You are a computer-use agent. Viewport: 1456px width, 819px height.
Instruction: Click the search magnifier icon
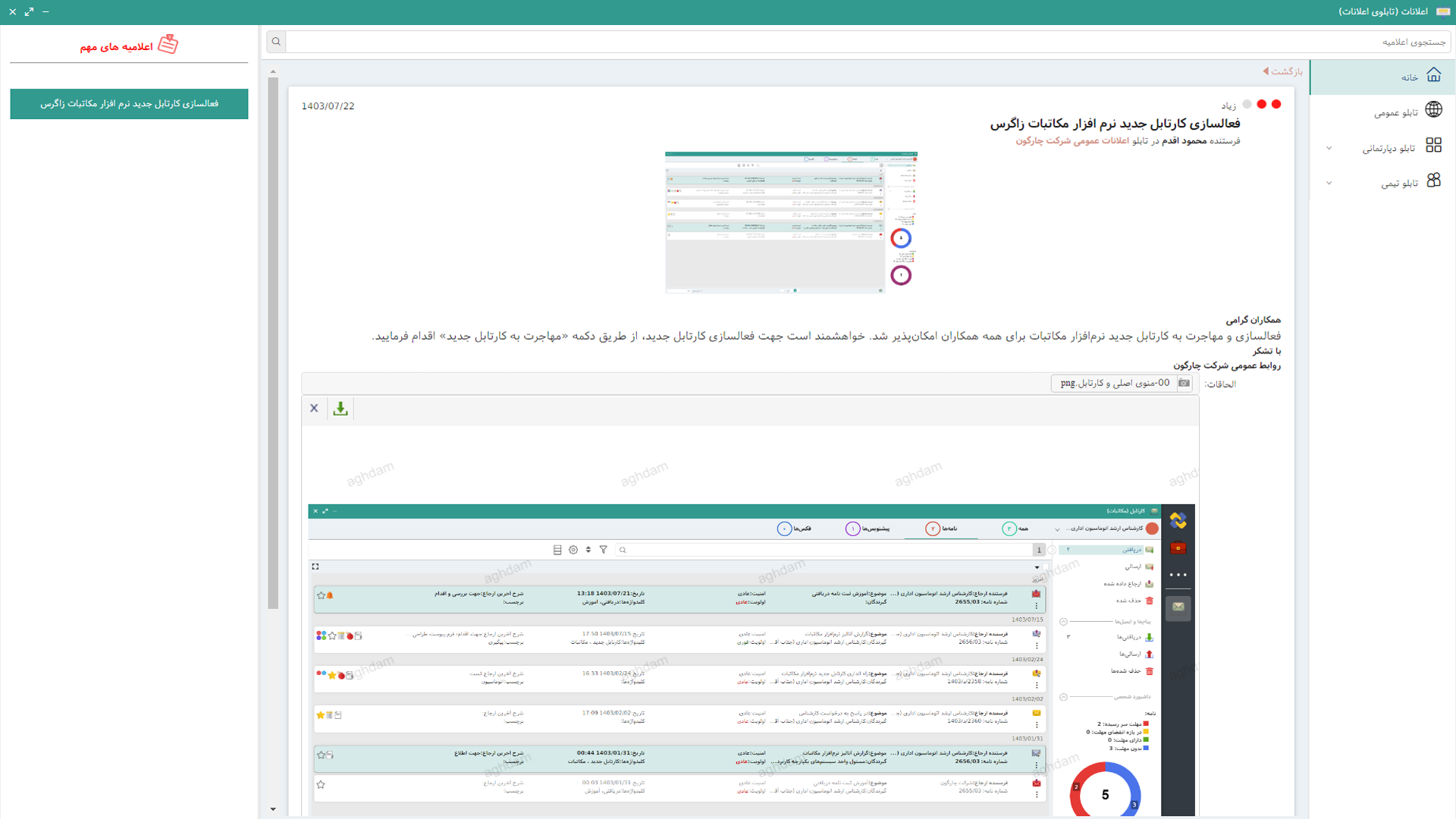point(276,42)
